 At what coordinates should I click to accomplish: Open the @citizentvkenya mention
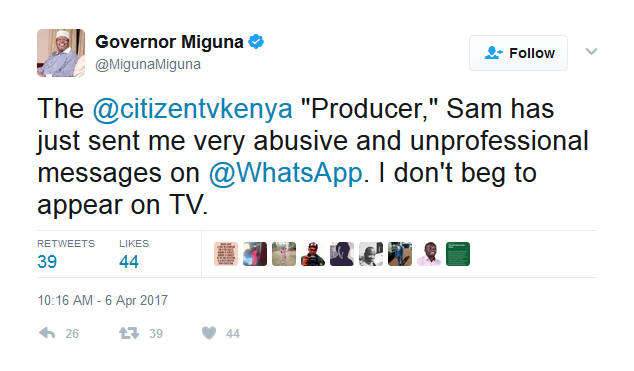(x=192, y=109)
